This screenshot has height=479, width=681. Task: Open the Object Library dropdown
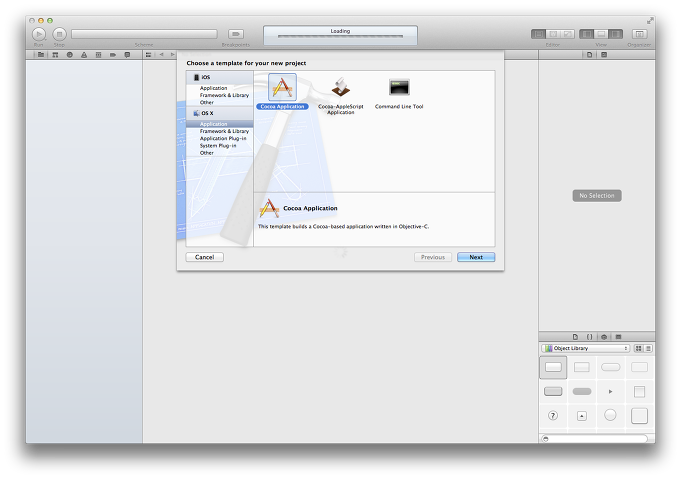click(586, 348)
